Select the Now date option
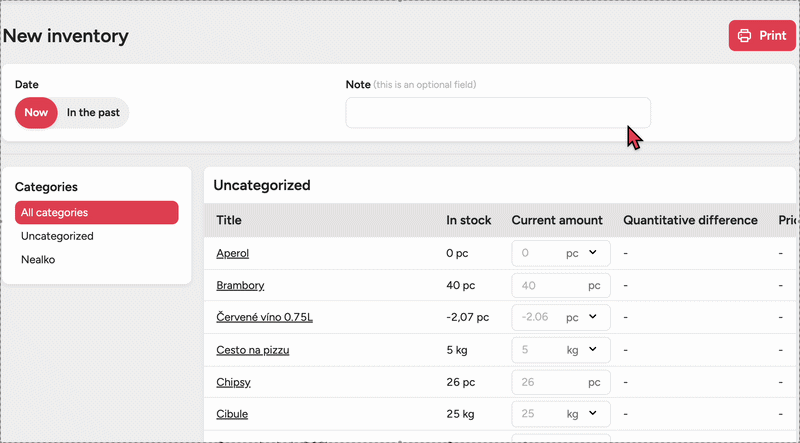800x443 pixels. (x=36, y=113)
